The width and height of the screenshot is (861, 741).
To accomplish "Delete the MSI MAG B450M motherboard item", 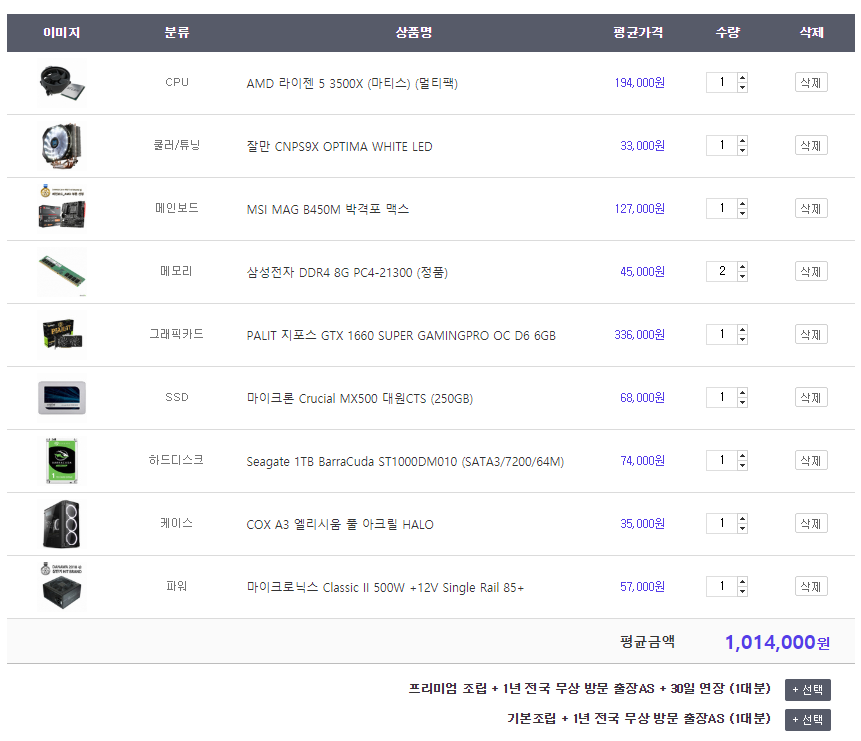I will [811, 208].
